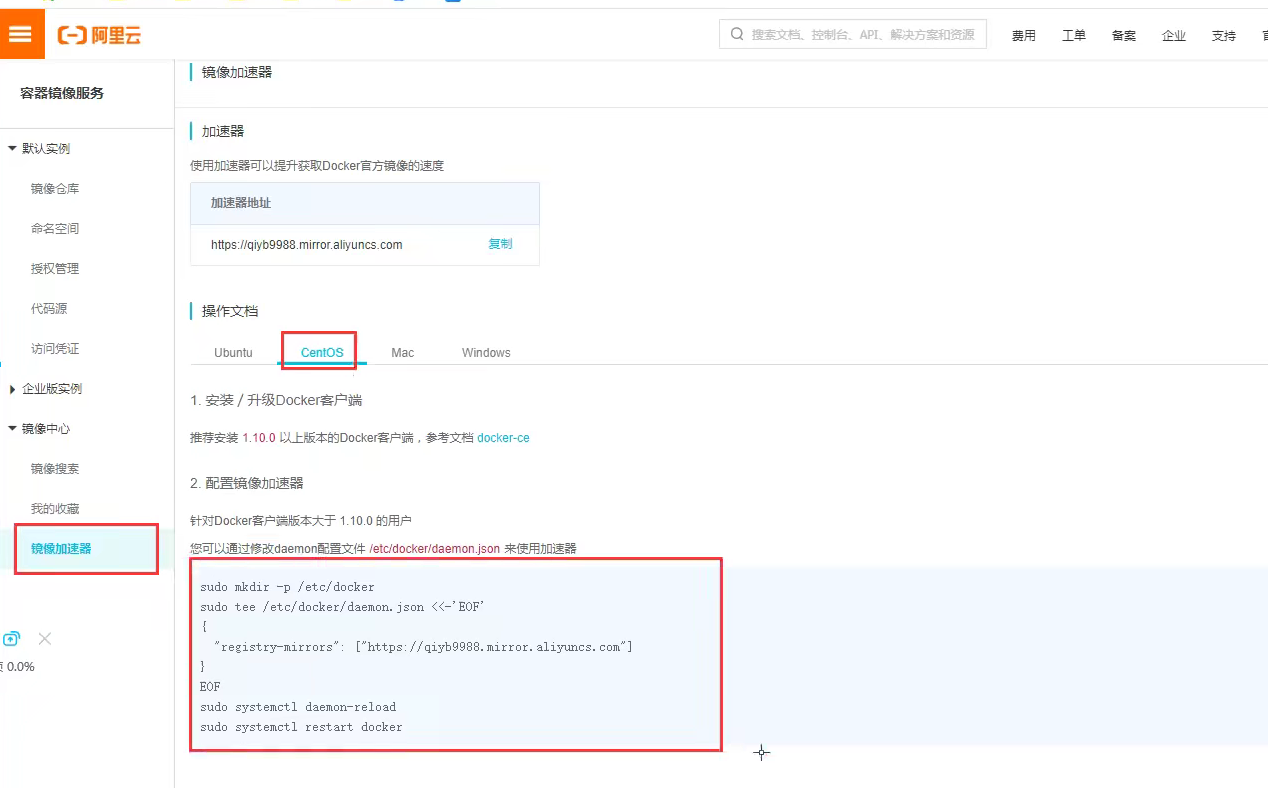Click the 操作文档 section heading
1268x788 pixels.
pos(230,311)
